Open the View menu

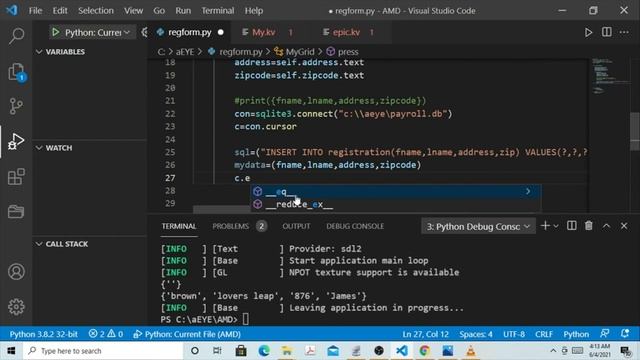click(x=133, y=11)
